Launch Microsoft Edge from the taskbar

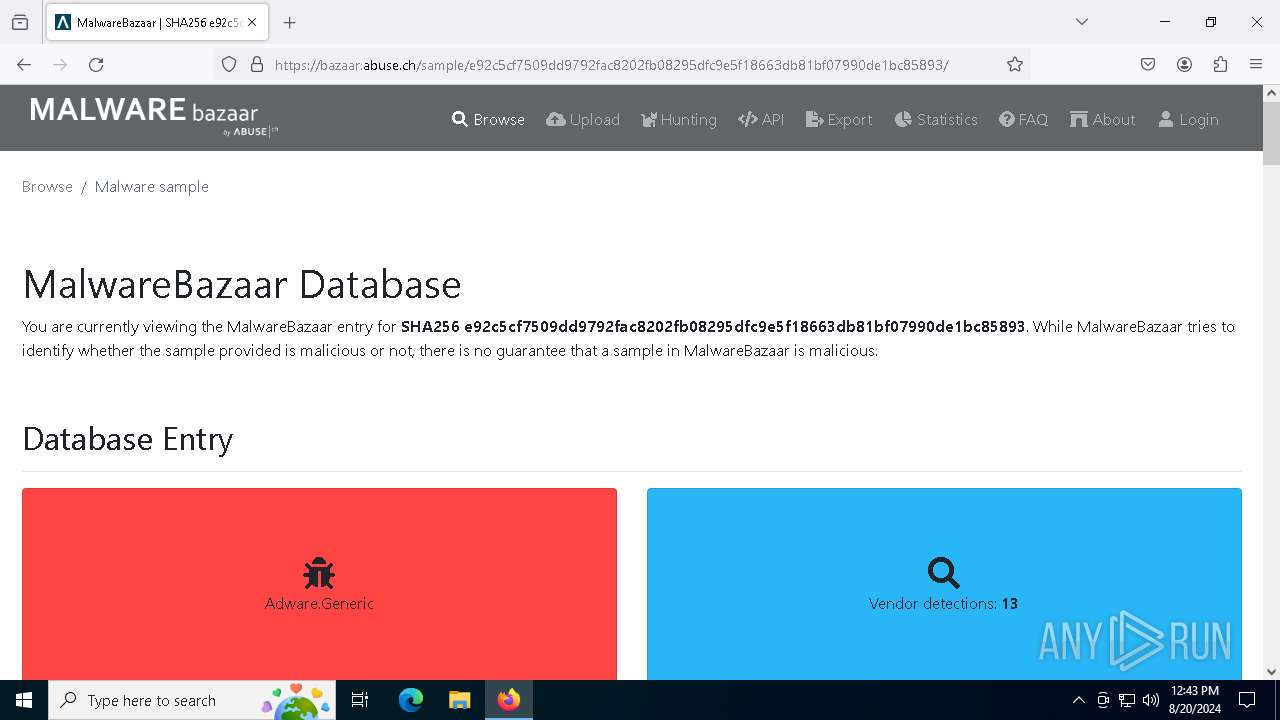(x=411, y=700)
